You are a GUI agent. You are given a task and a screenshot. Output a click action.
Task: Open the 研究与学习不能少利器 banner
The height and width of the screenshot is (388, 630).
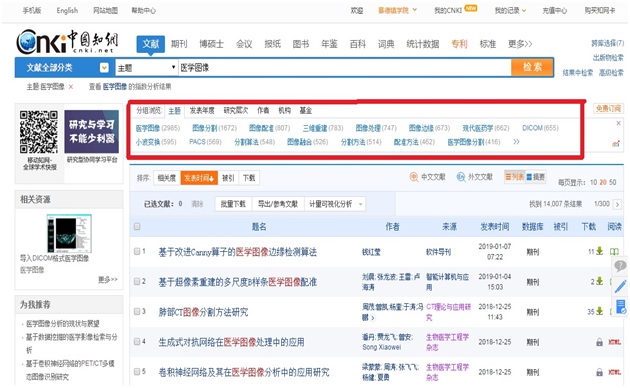[92, 131]
